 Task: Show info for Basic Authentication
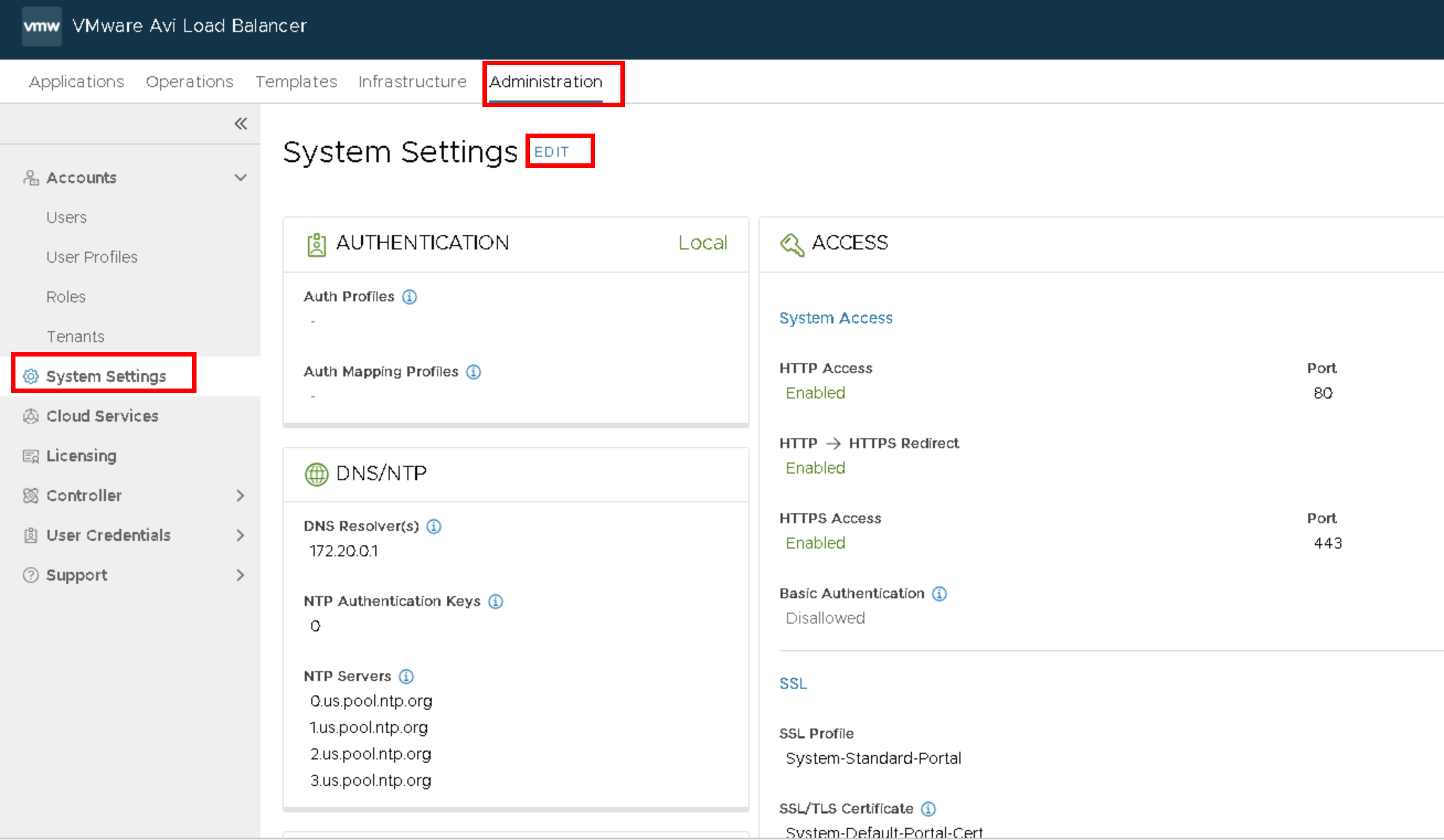coord(939,594)
